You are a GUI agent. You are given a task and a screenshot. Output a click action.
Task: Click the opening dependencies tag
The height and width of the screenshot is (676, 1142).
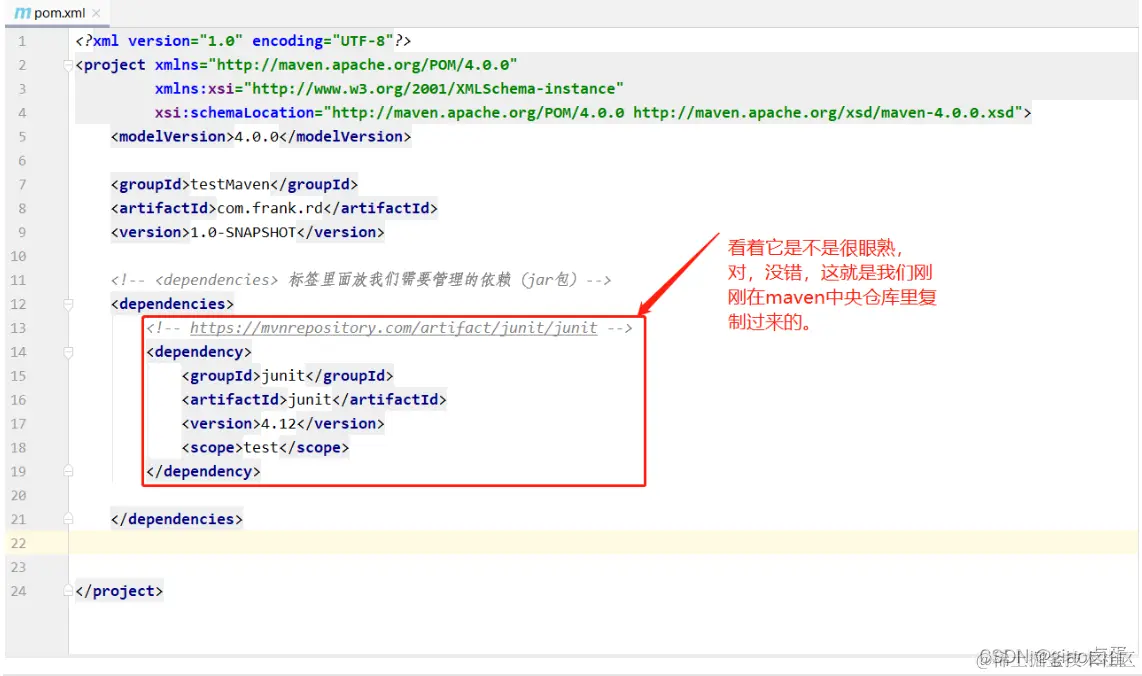tap(173, 304)
